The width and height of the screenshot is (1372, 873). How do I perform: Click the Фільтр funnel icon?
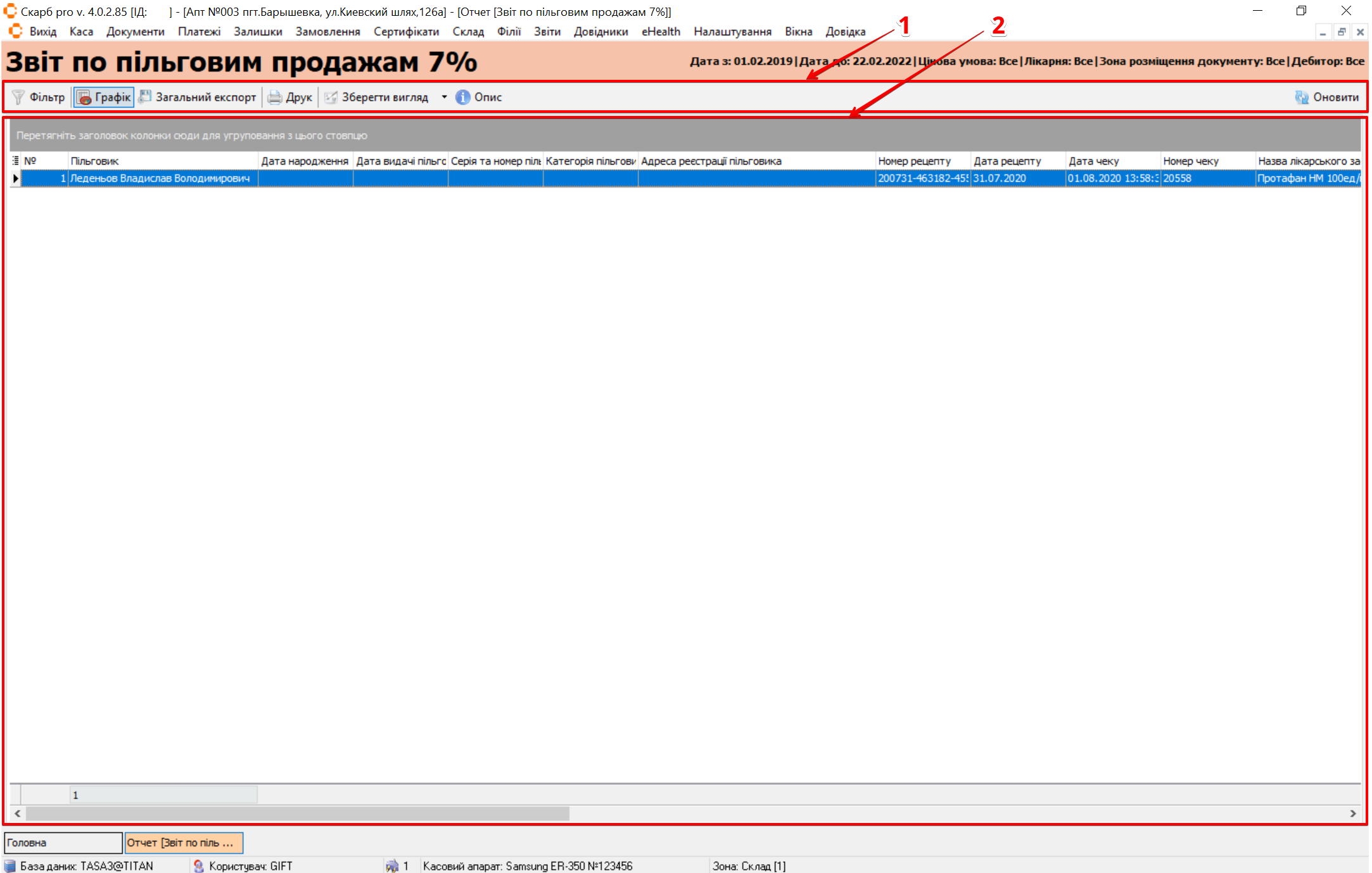tap(18, 97)
